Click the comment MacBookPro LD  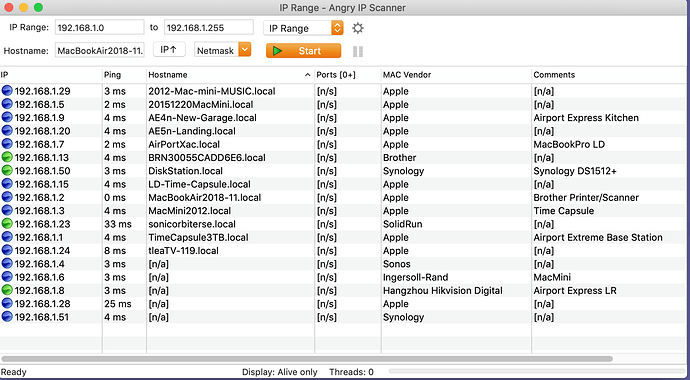(x=569, y=144)
